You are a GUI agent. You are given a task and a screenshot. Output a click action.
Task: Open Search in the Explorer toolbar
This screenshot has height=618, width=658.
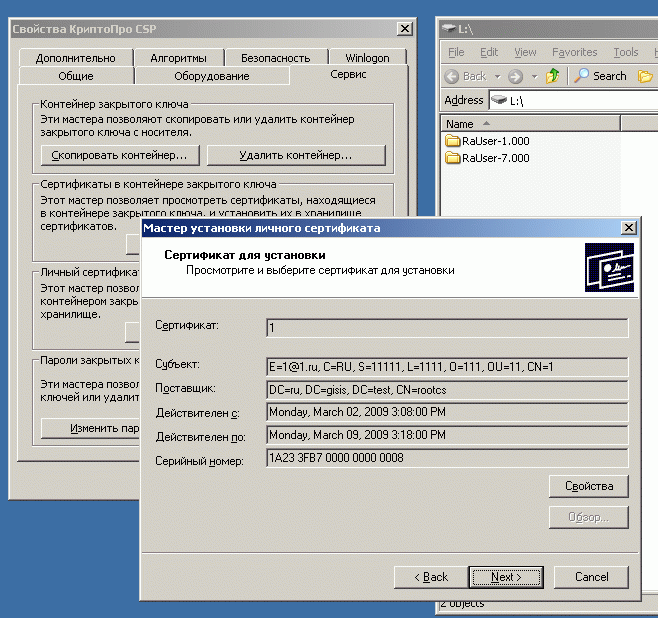tap(600, 76)
